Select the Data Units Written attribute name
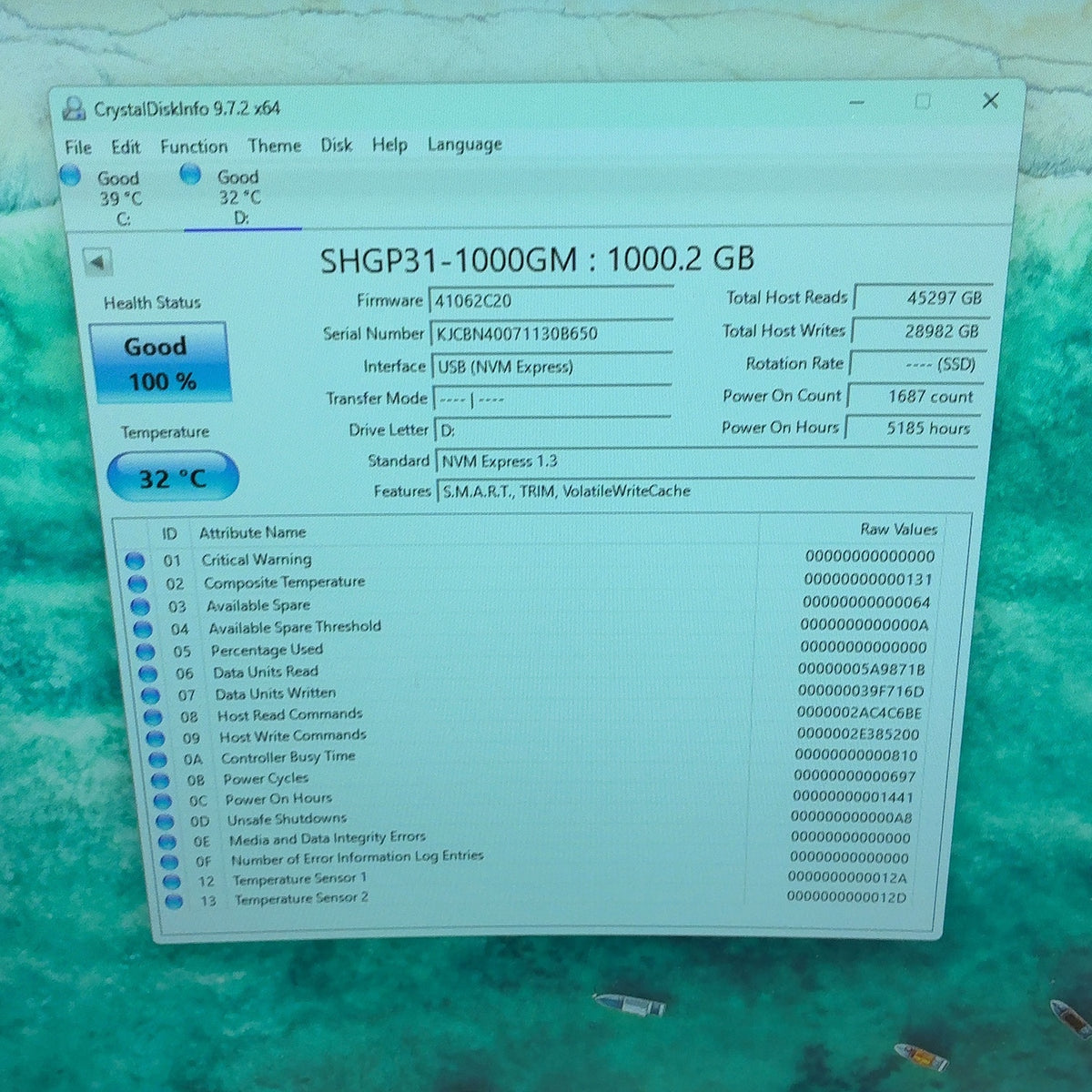The width and height of the screenshot is (1092, 1092). coord(275,694)
